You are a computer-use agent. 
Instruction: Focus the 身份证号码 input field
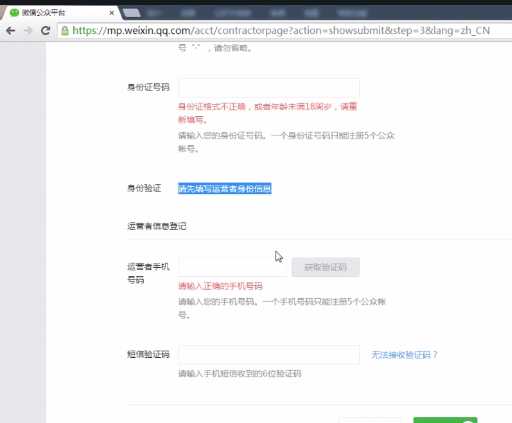269,88
